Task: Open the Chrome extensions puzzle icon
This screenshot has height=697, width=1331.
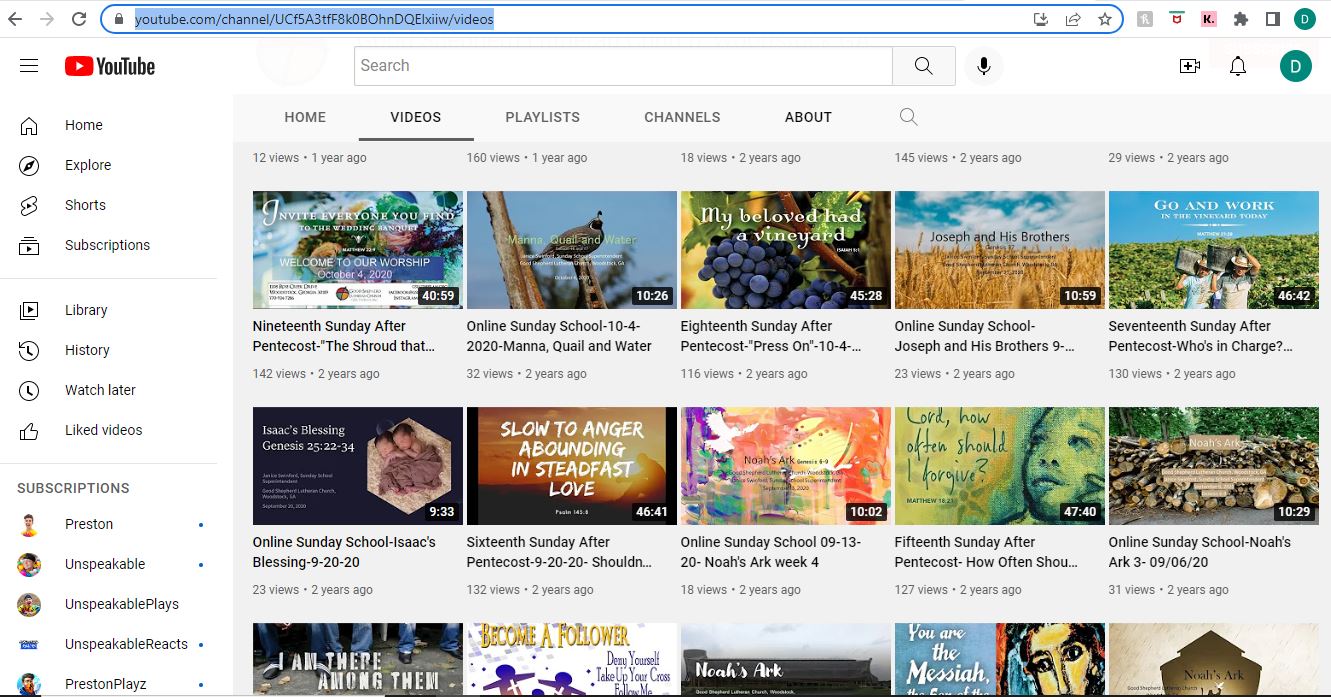Action: tap(1241, 19)
